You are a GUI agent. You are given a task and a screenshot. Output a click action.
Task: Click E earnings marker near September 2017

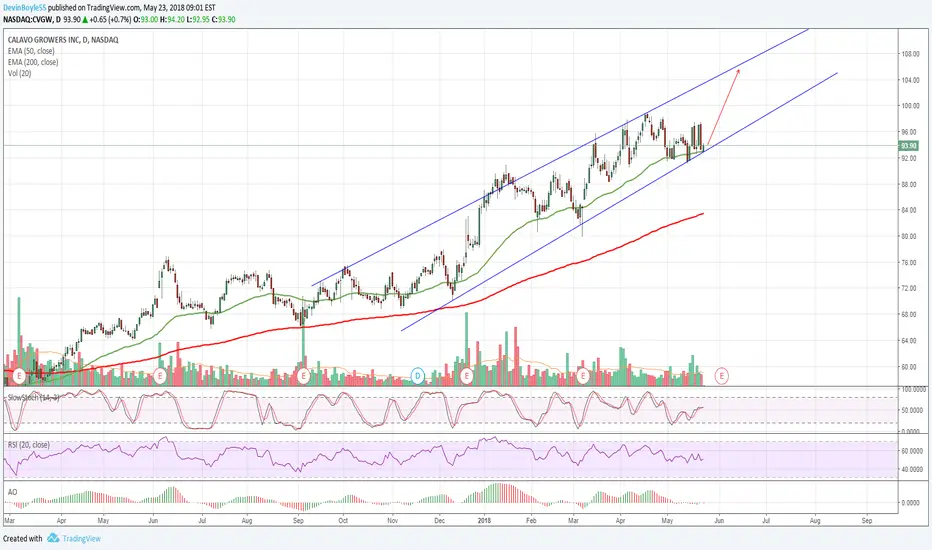303,376
